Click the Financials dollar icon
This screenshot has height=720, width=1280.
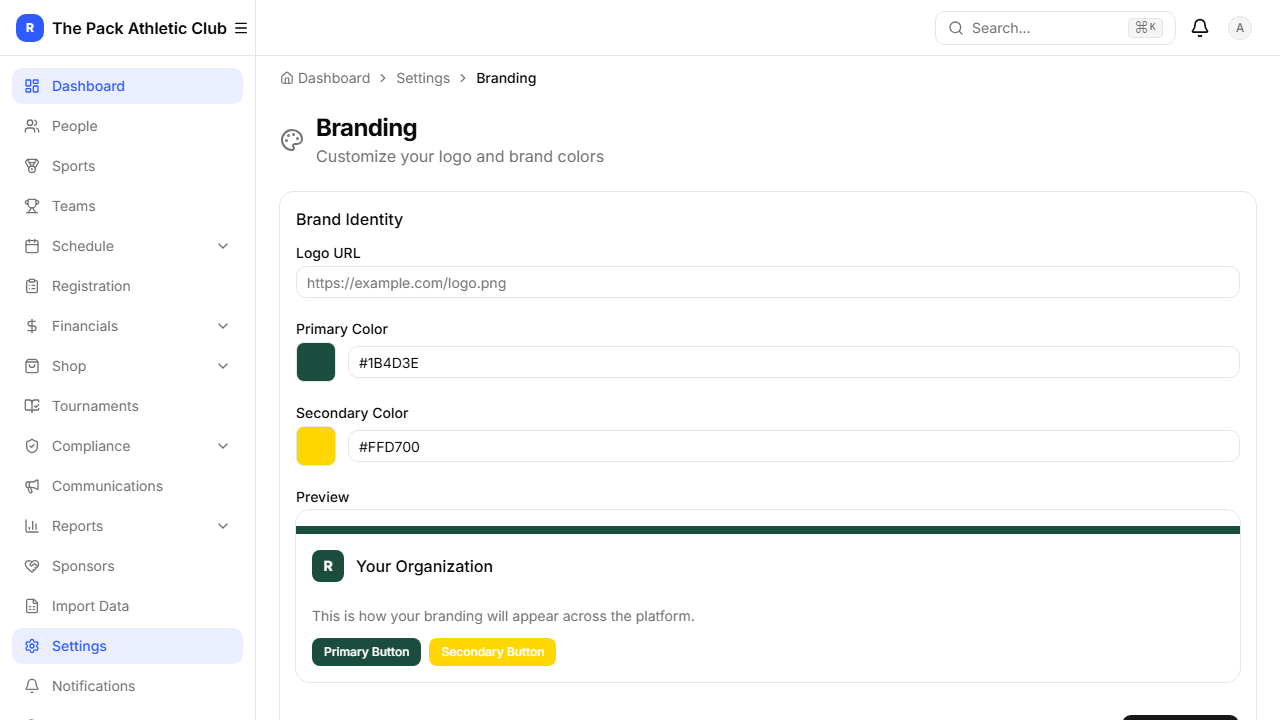pyautogui.click(x=32, y=326)
